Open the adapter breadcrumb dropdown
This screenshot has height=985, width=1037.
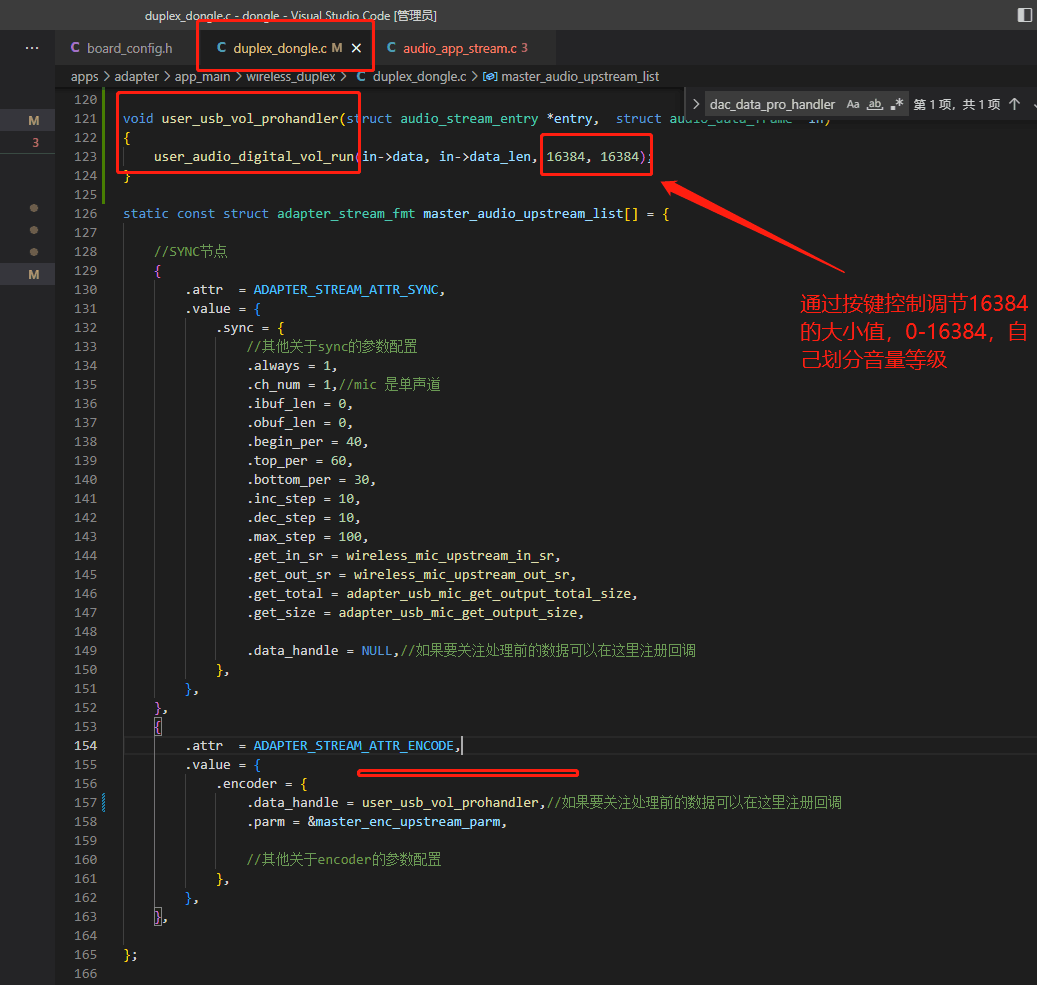pyautogui.click(x=136, y=77)
